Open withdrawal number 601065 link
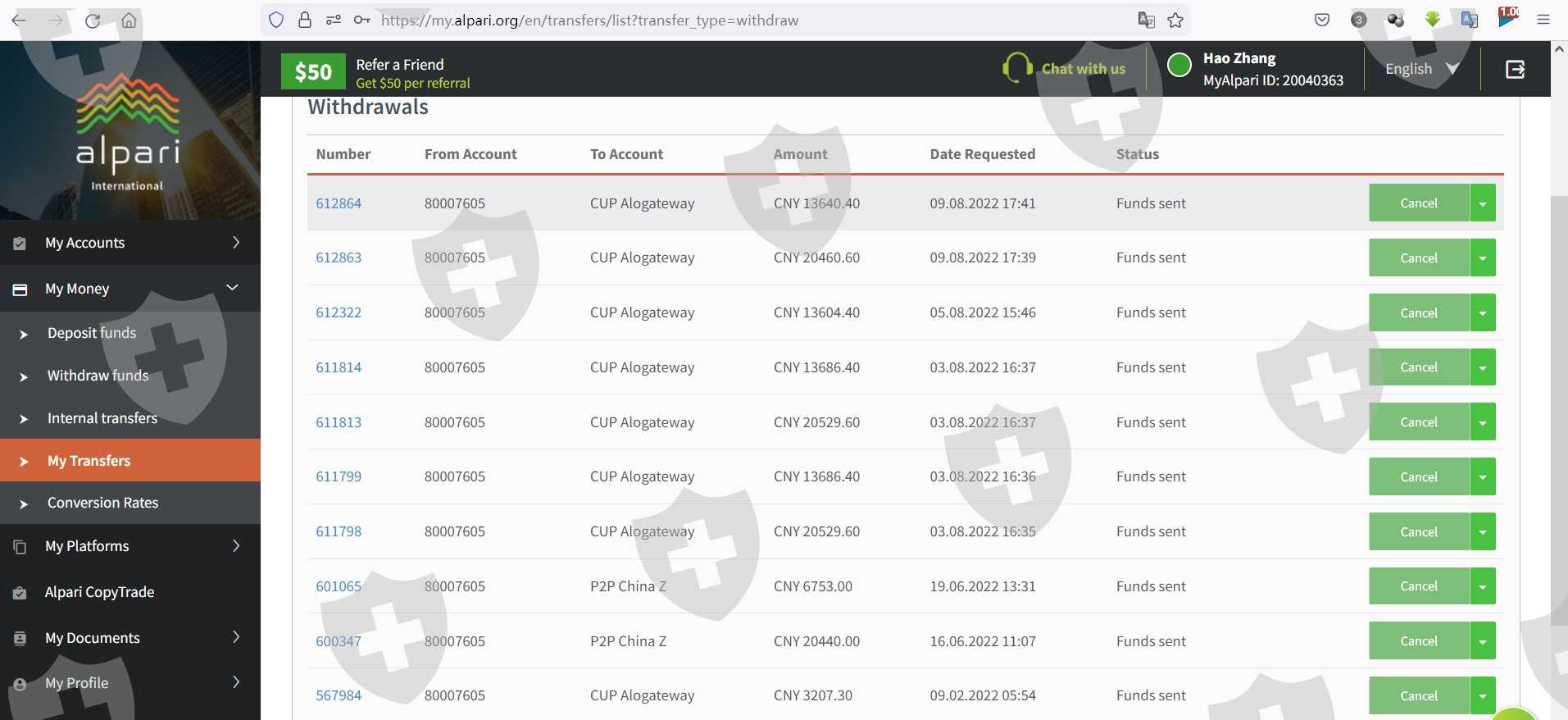This screenshot has width=1568, height=720. (339, 586)
